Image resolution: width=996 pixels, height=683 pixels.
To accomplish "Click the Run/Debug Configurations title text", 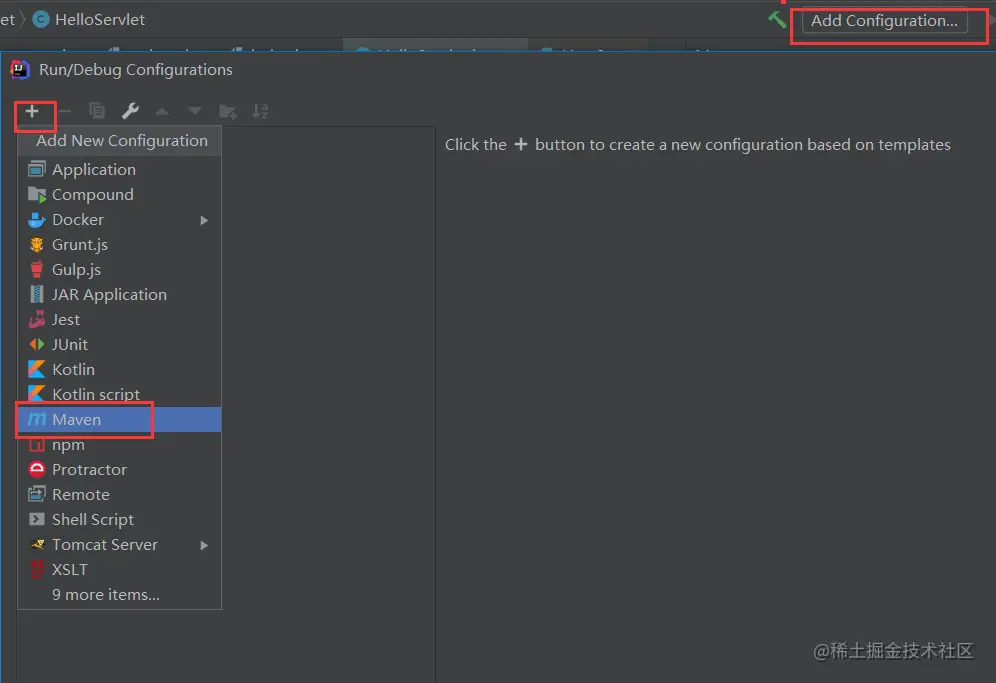I will tap(136, 70).
